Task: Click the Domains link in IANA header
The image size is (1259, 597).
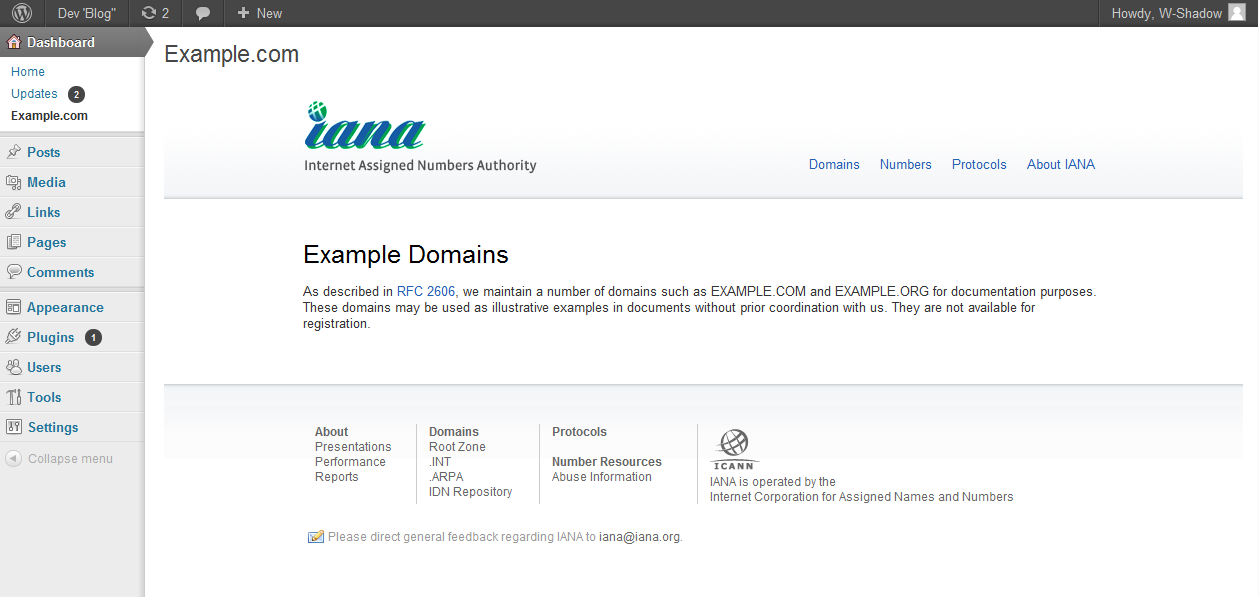Action: [x=834, y=165]
